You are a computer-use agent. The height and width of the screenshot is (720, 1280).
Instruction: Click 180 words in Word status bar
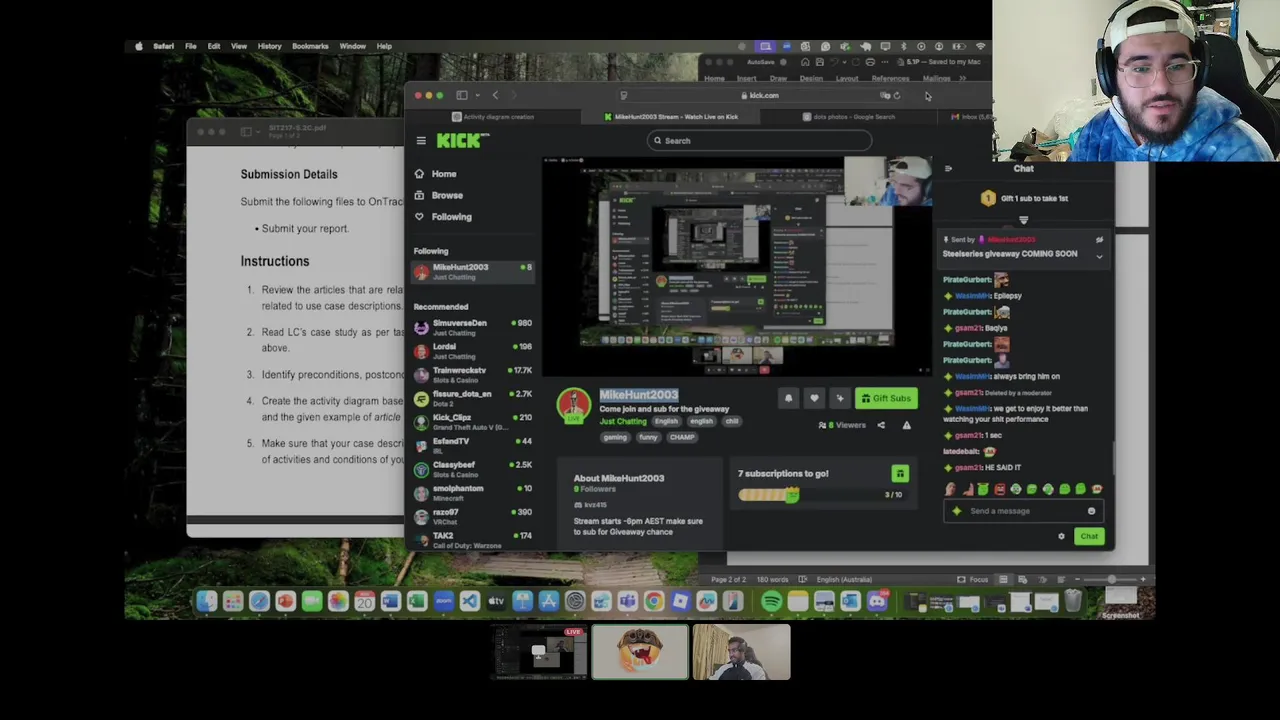point(773,580)
